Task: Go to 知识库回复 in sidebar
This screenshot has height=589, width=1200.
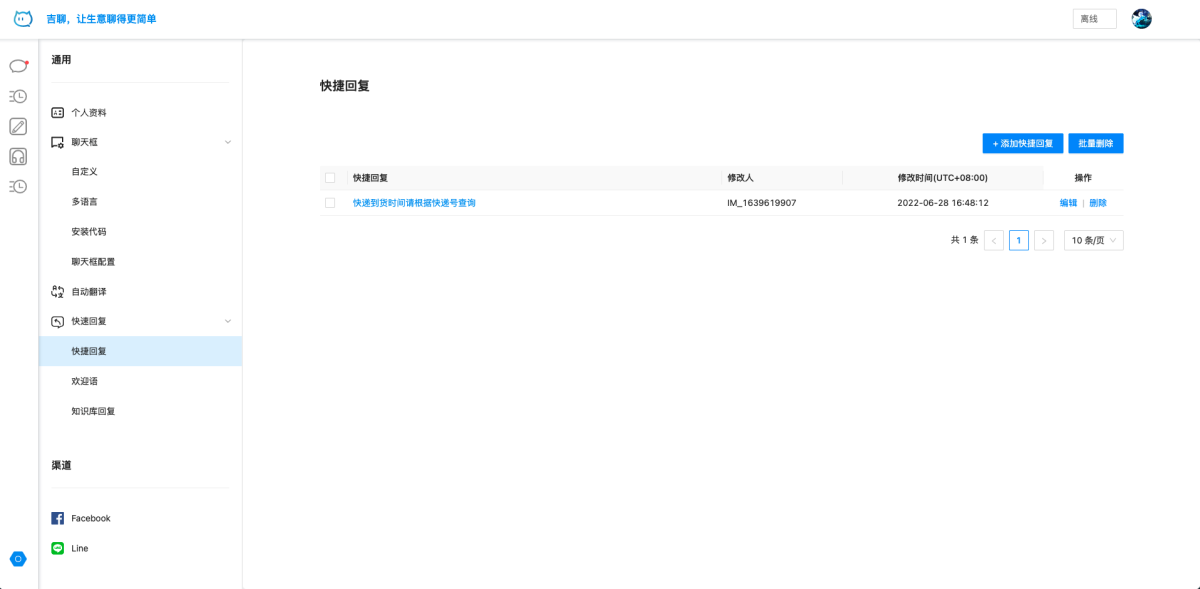Action: [93, 411]
